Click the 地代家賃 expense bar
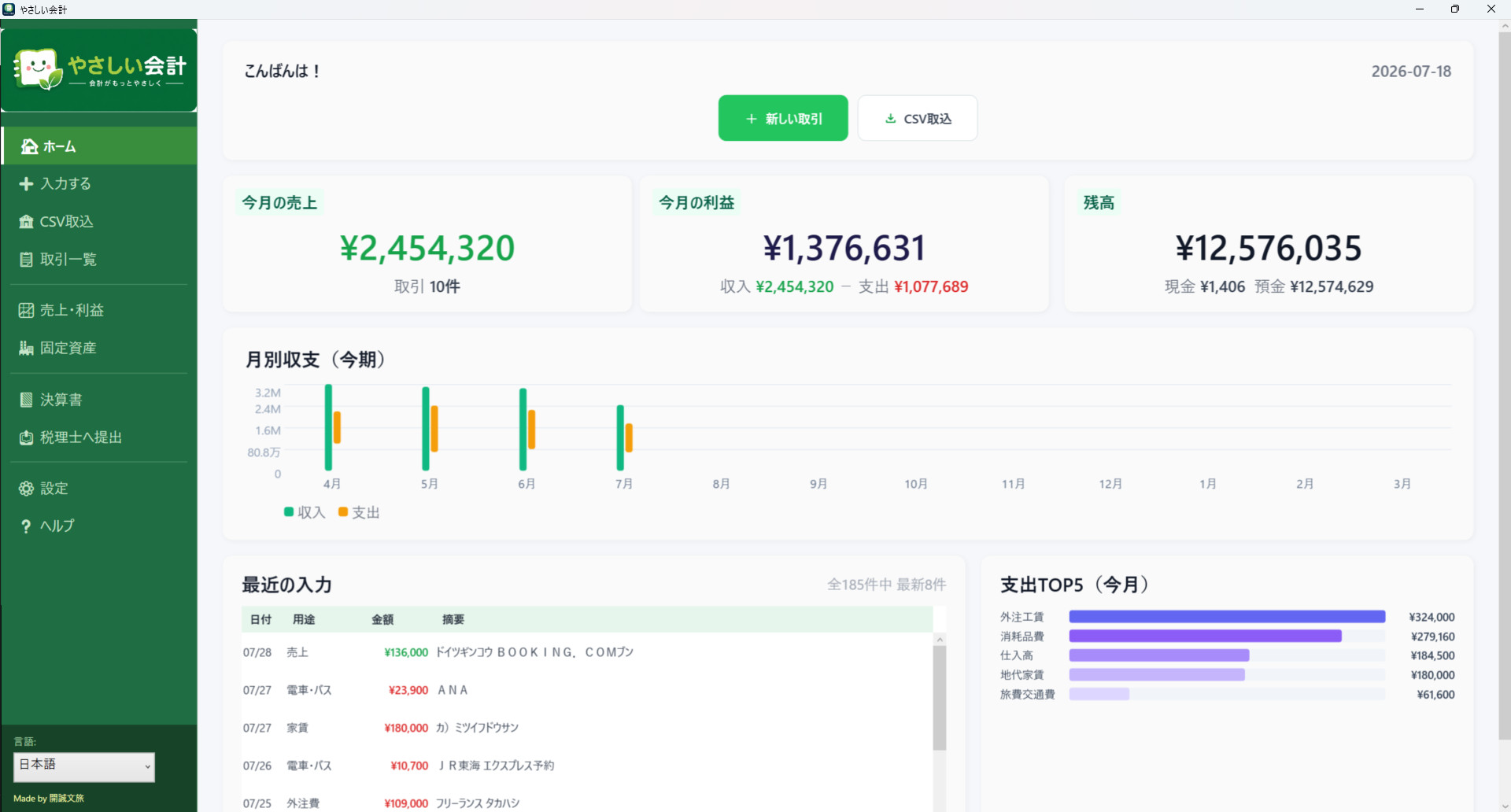This screenshot has width=1511, height=812. 1157,674
